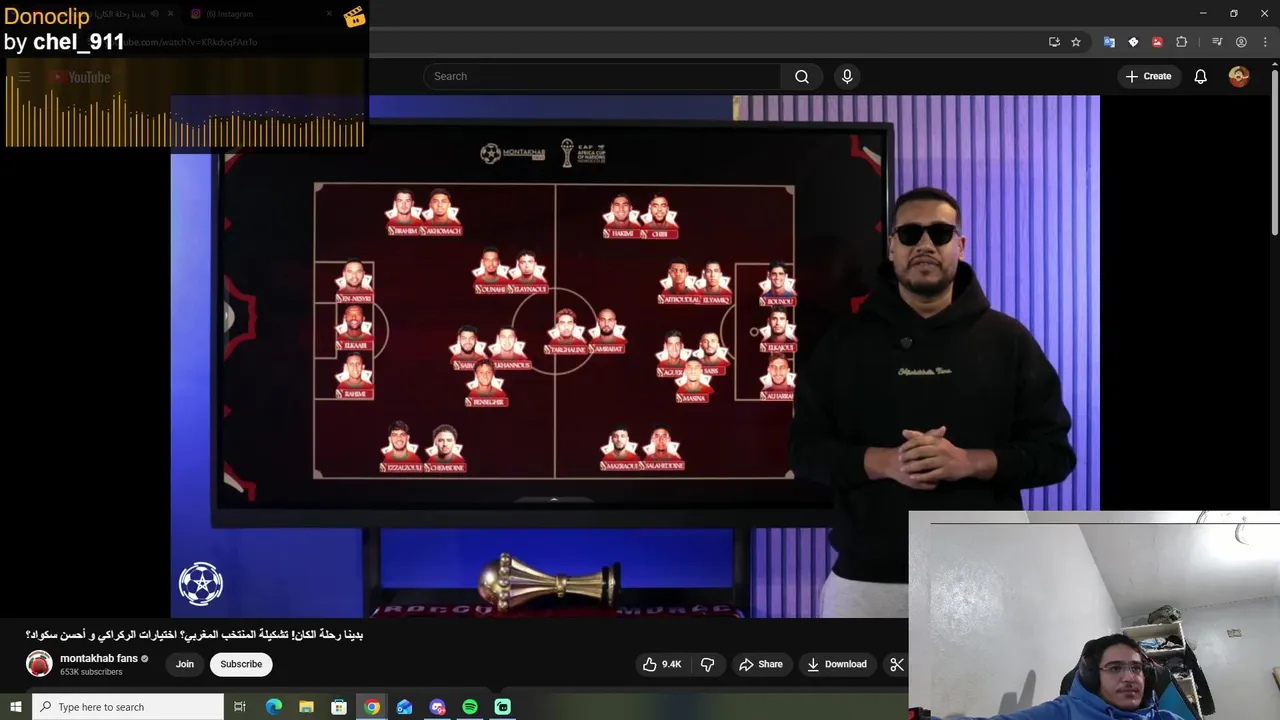Open YouTube notifications bell
The height and width of the screenshot is (720, 1280).
(1200, 76)
